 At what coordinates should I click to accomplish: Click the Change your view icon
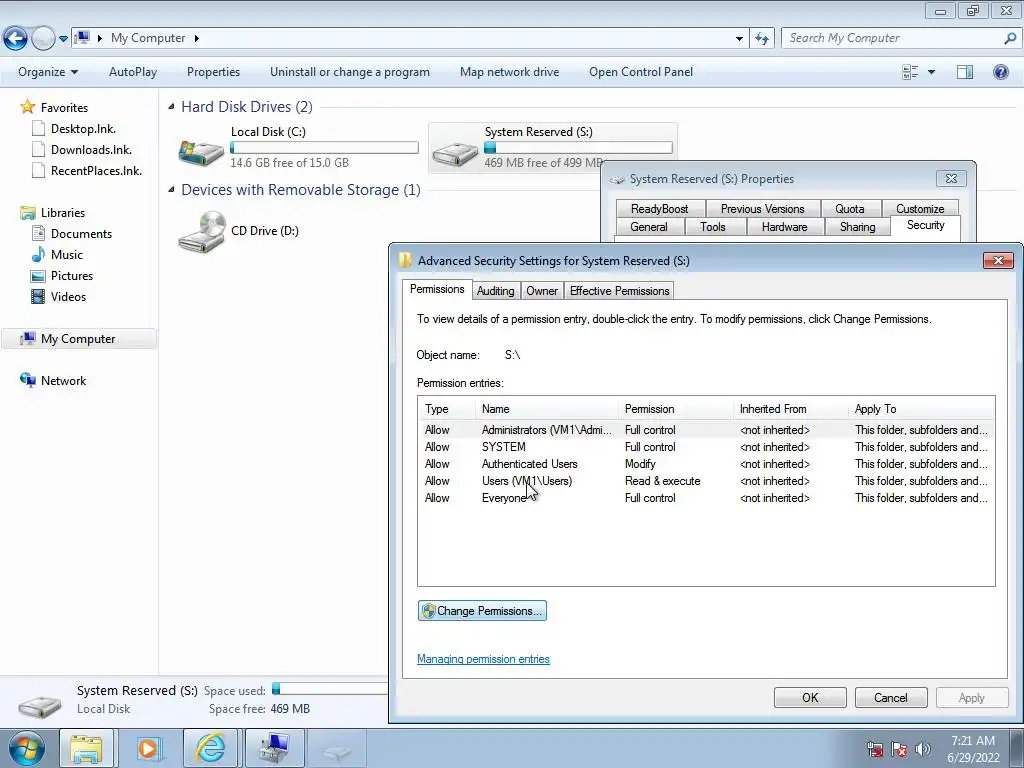click(x=910, y=72)
